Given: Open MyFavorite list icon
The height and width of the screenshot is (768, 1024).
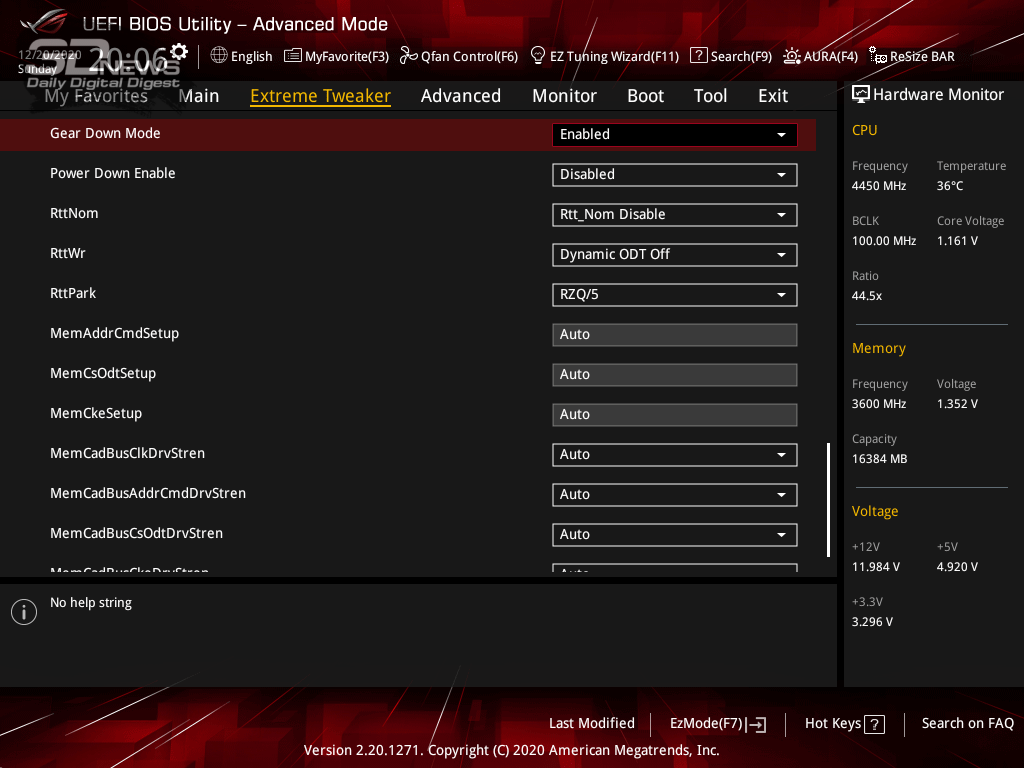Looking at the screenshot, I should [x=293, y=56].
